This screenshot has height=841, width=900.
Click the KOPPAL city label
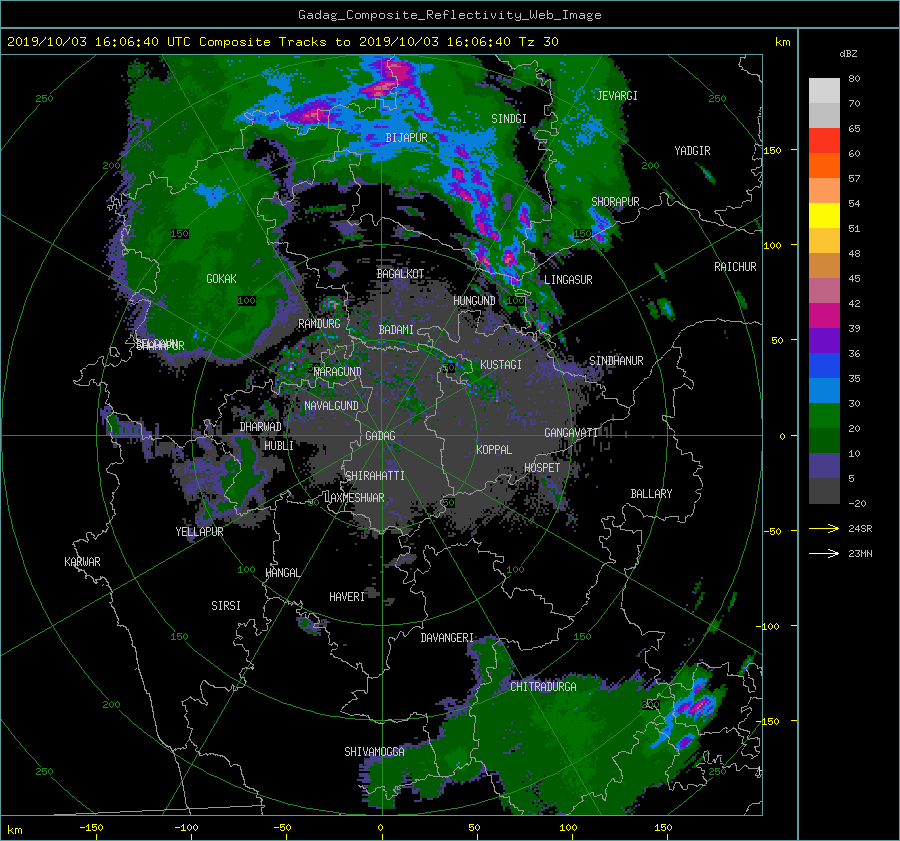[494, 450]
